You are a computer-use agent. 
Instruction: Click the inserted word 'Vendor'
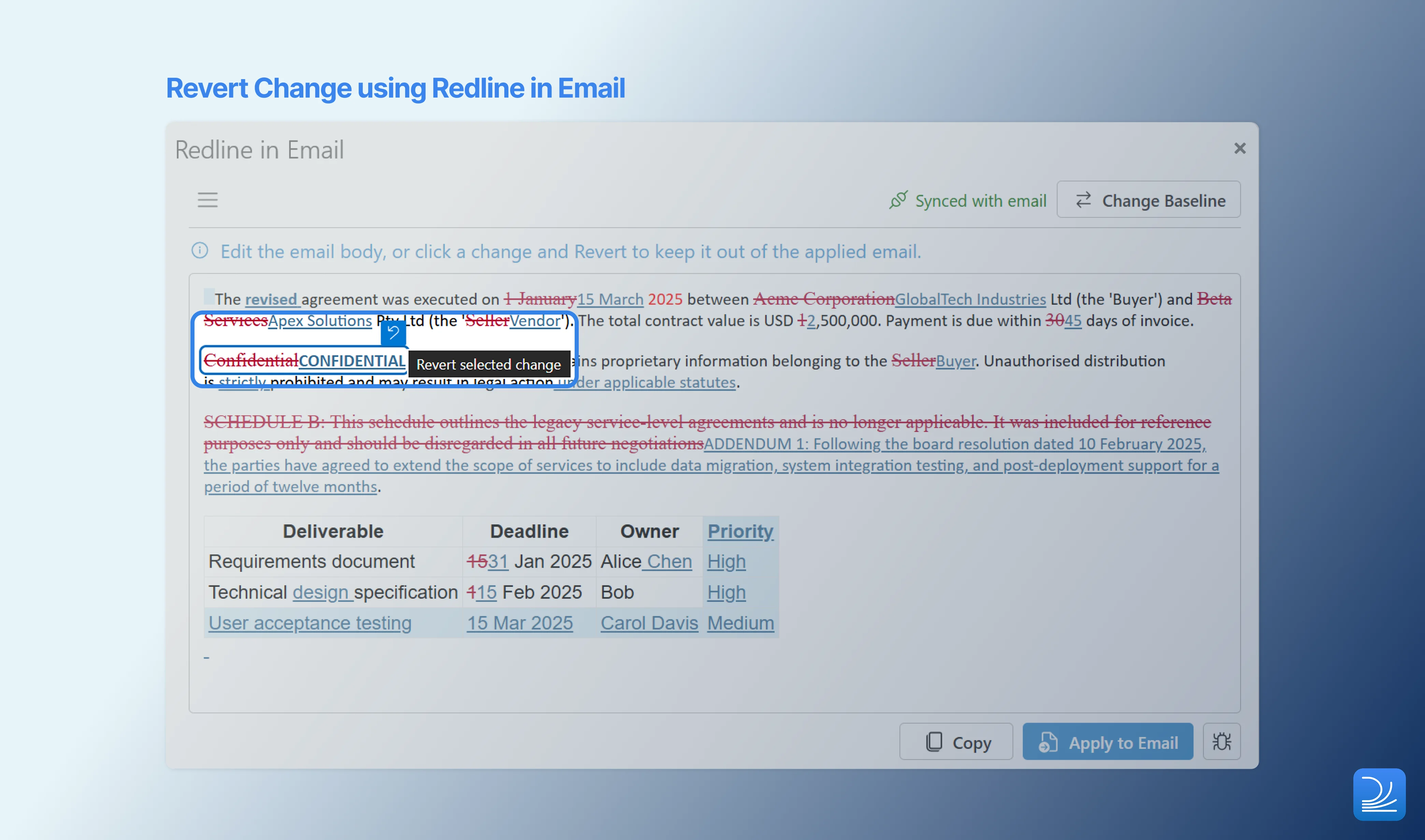(534, 320)
